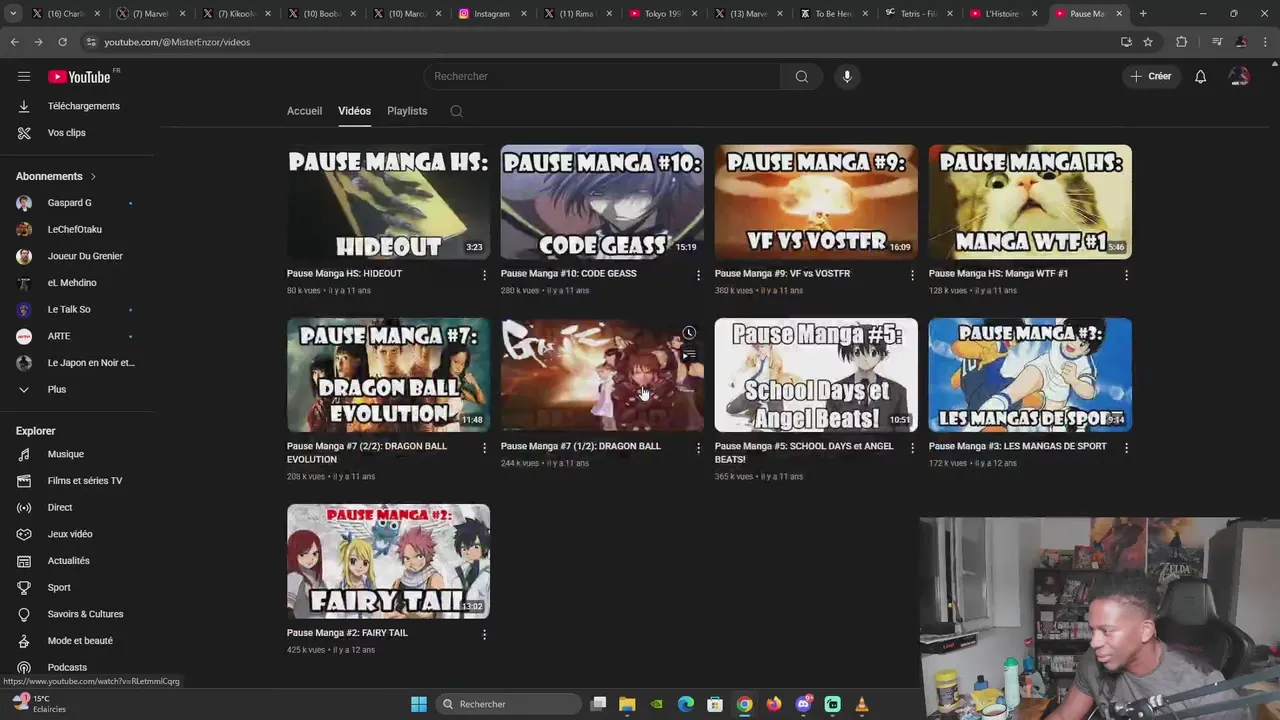Open VLC from taskbar
The width and height of the screenshot is (1280, 720).
[862, 704]
